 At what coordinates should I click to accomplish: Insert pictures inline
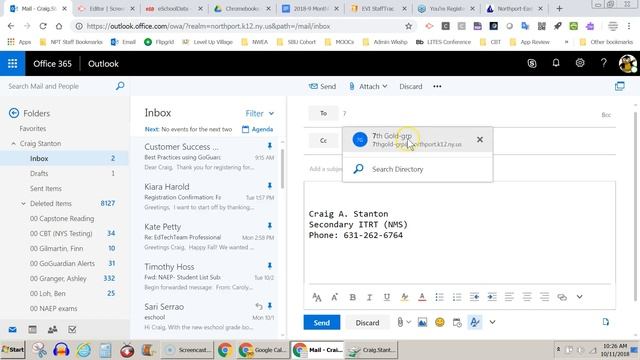coord(422,322)
